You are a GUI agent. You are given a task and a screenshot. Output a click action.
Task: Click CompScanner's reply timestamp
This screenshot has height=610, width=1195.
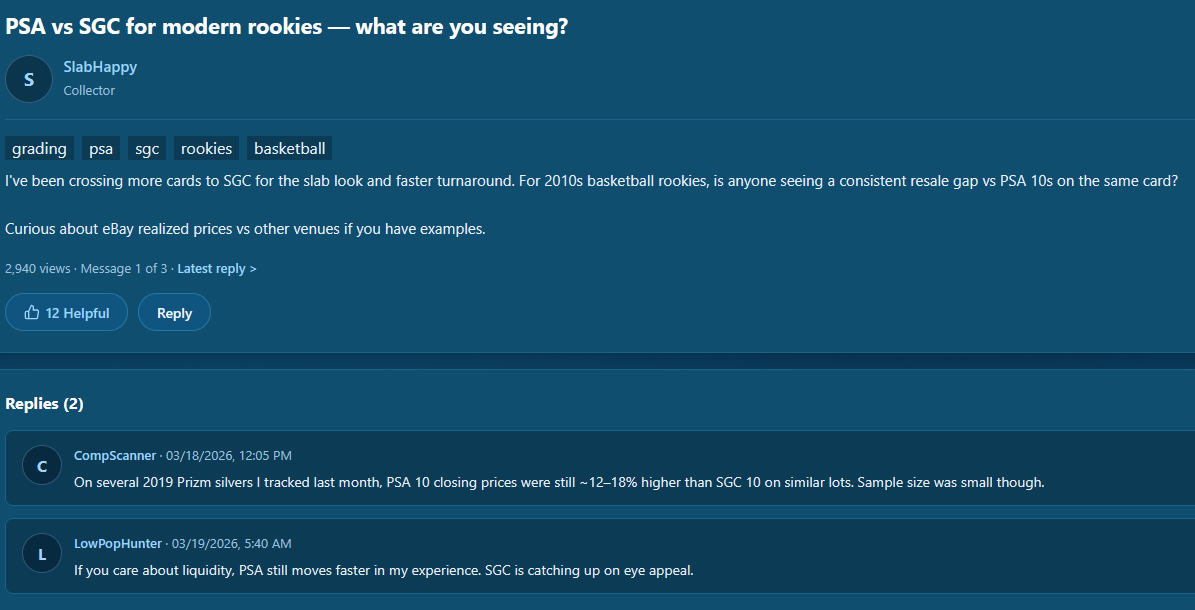coord(229,456)
